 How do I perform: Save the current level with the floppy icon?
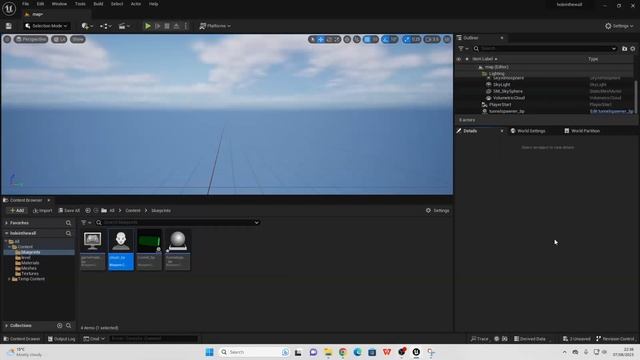click(9, 26)
